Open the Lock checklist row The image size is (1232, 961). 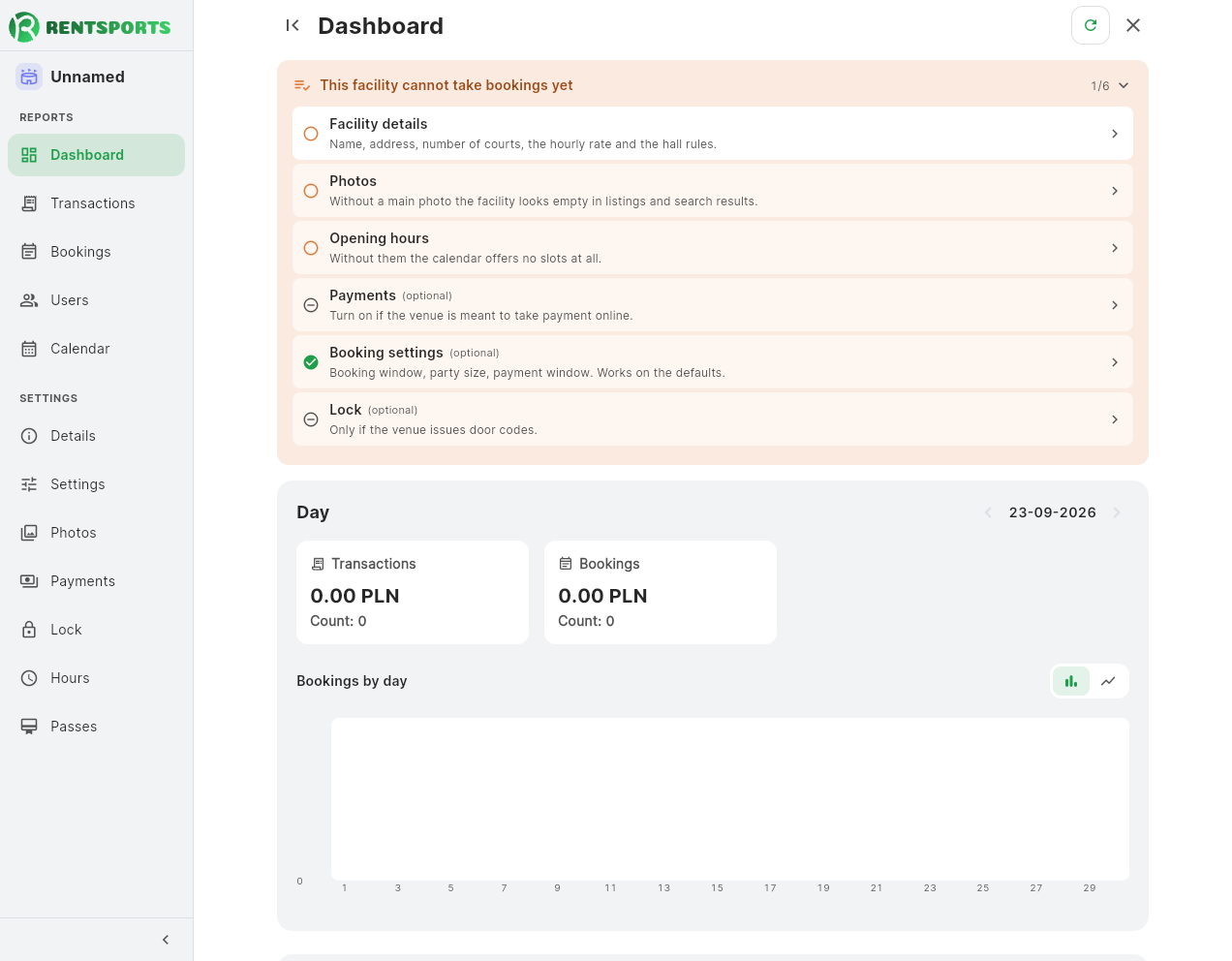click(713, 419)
